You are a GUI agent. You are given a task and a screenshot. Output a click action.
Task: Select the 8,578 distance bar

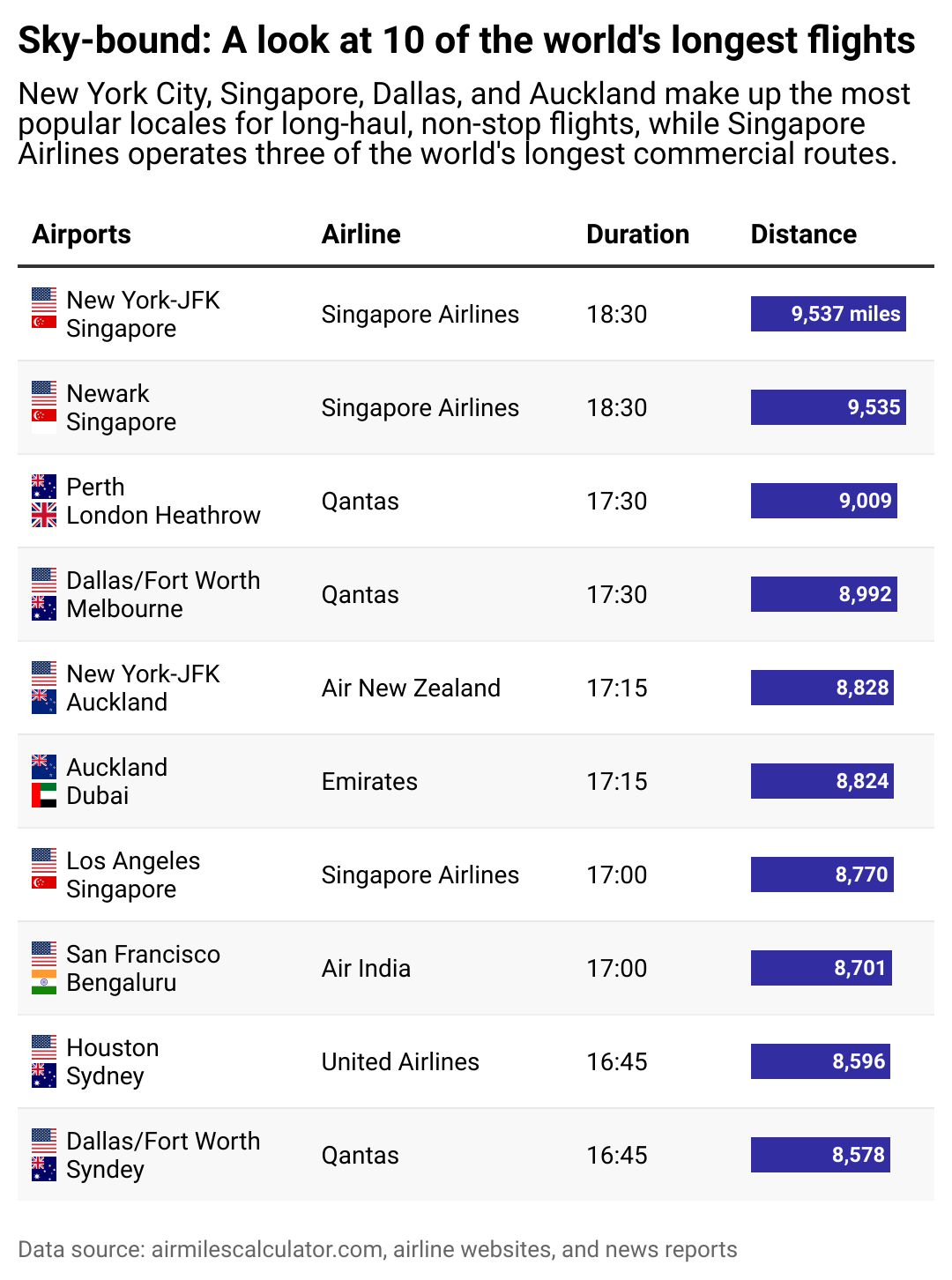tap(820, 1155)
